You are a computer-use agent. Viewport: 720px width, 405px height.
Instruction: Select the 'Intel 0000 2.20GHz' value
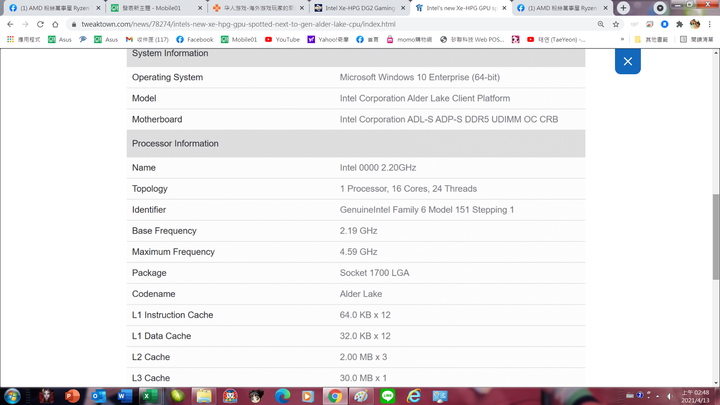pos(378,168)
